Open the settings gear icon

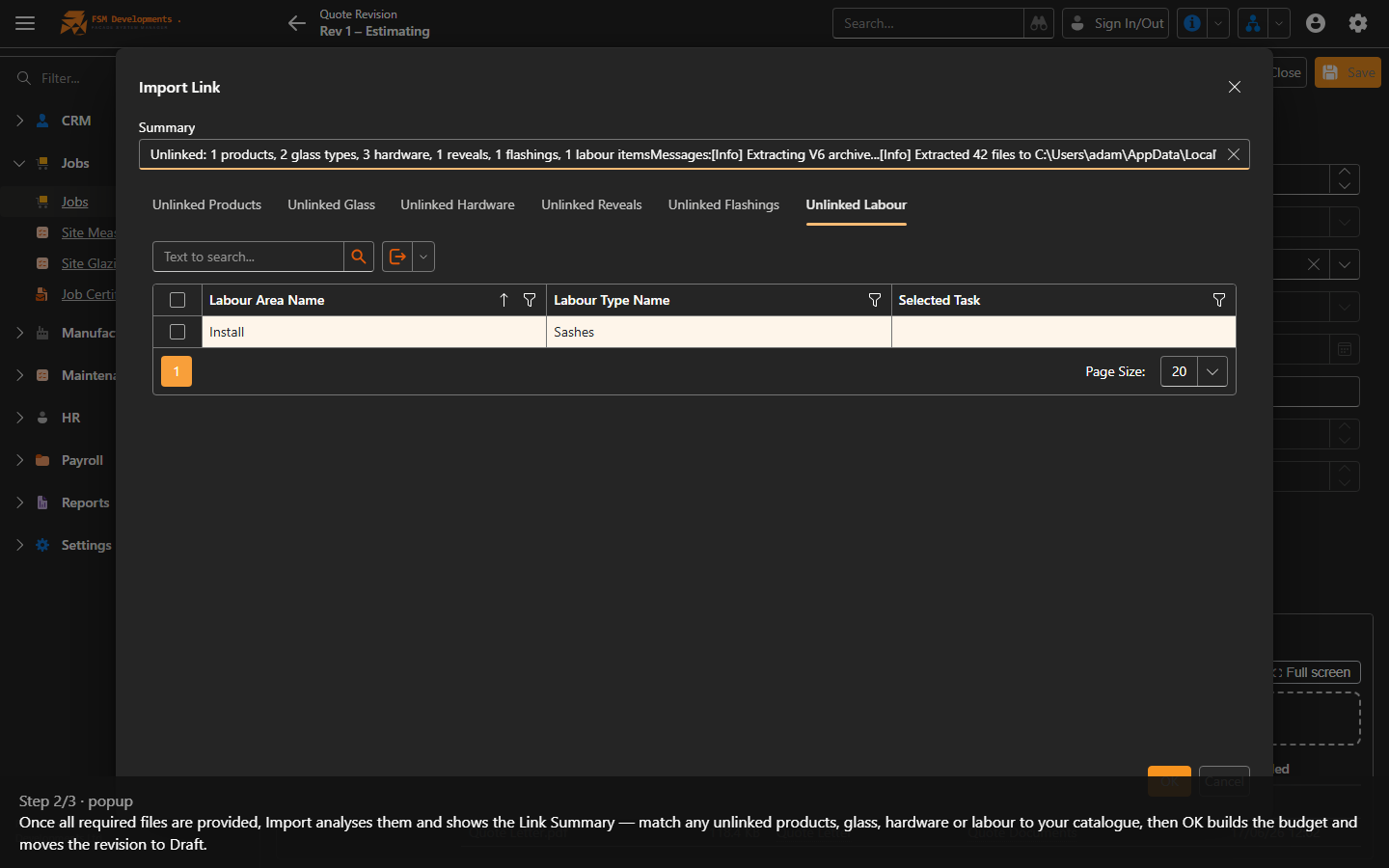1358,23
